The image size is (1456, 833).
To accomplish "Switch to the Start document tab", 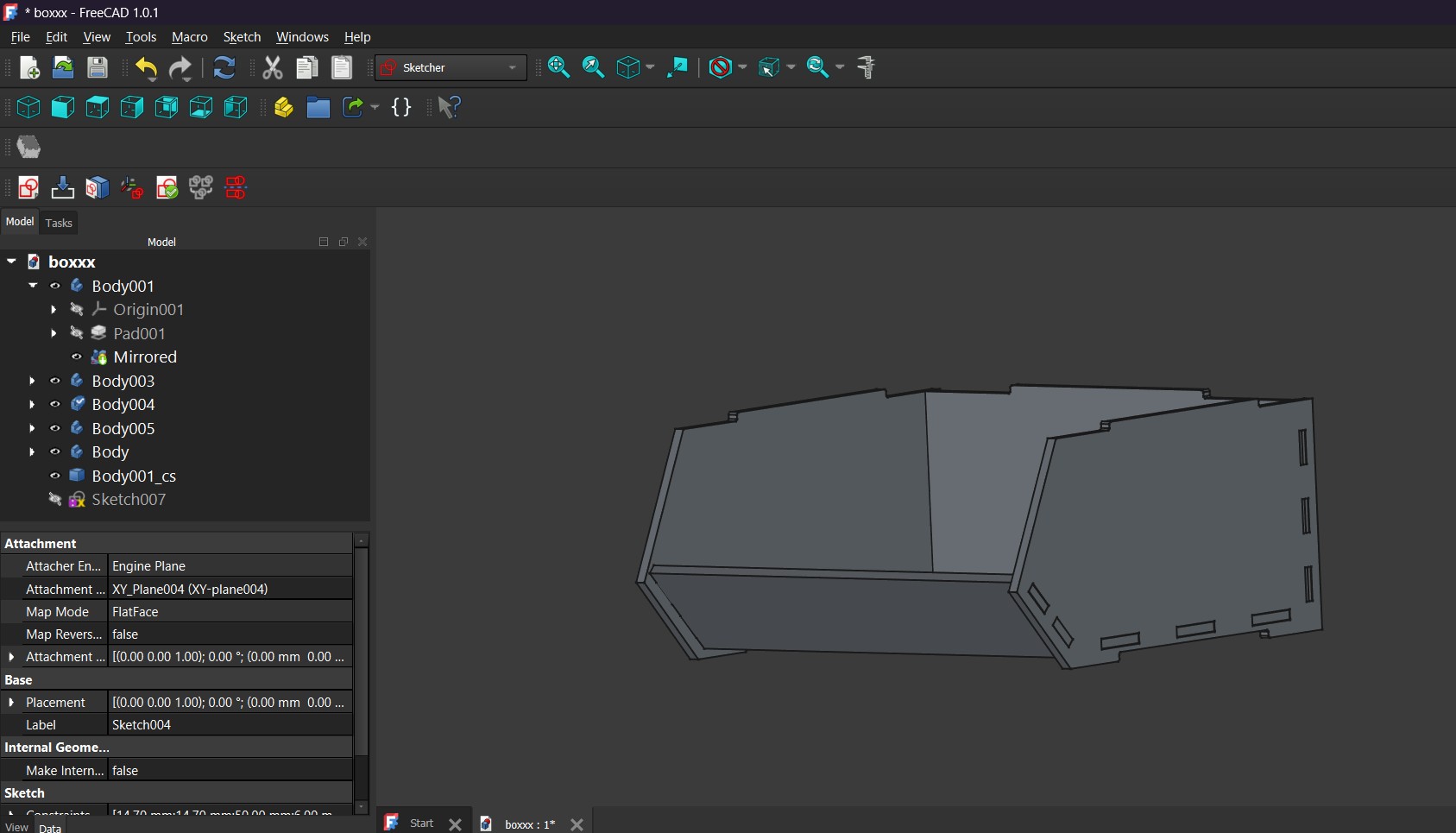I will (421, 824).
